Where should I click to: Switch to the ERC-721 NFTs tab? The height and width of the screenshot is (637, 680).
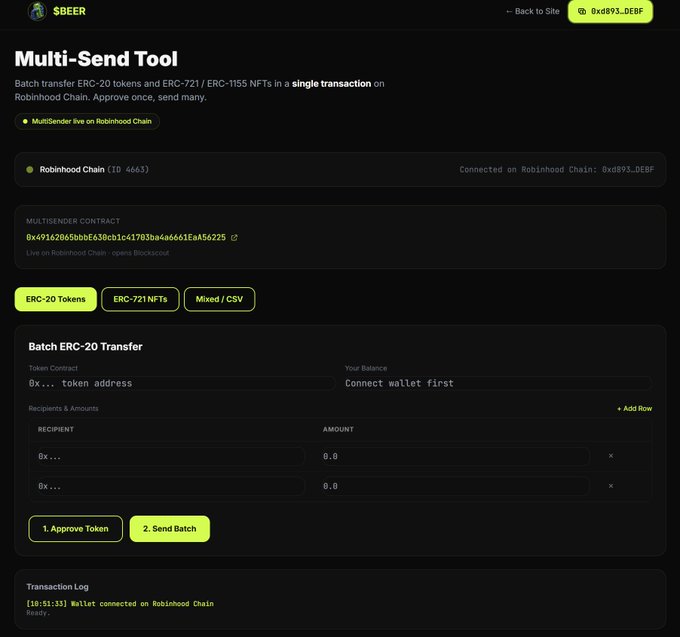click(x=140, y=299)
